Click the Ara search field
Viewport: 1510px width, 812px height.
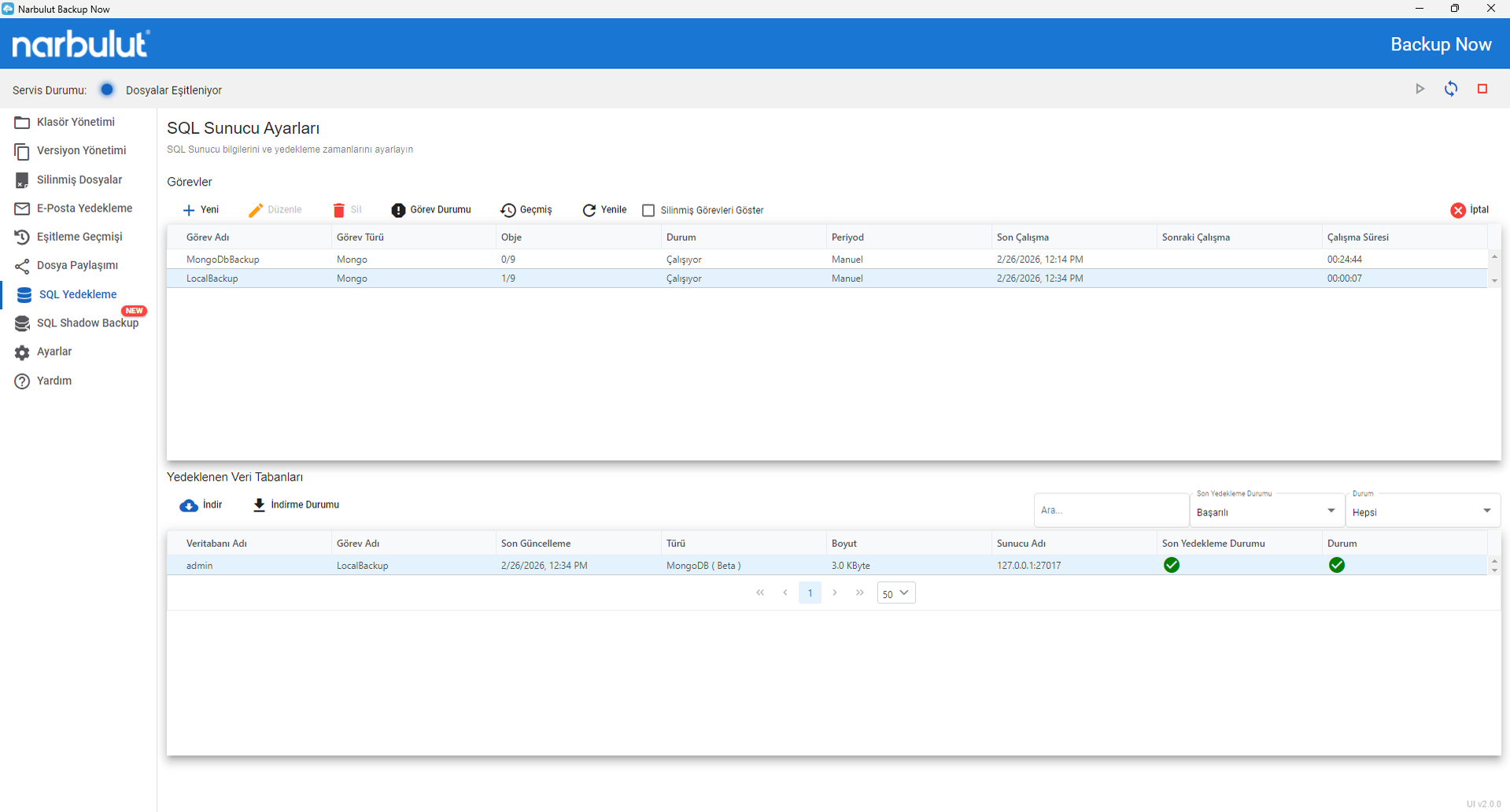(1109, 511)
